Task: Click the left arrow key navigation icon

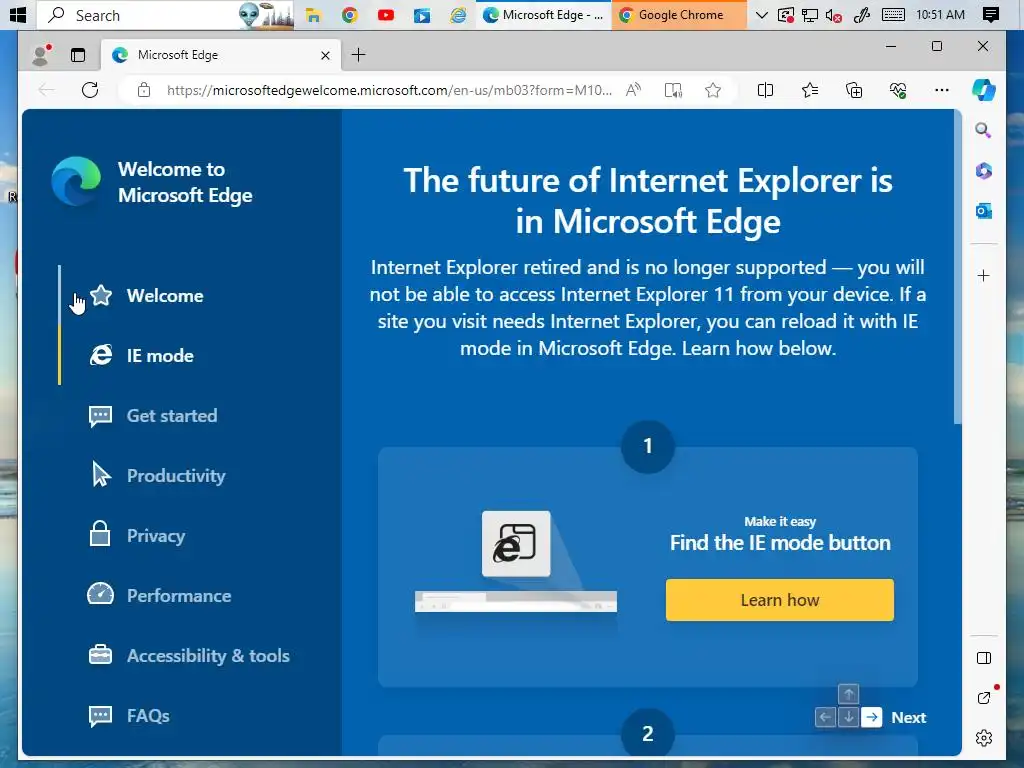Action: coord(825,717)
